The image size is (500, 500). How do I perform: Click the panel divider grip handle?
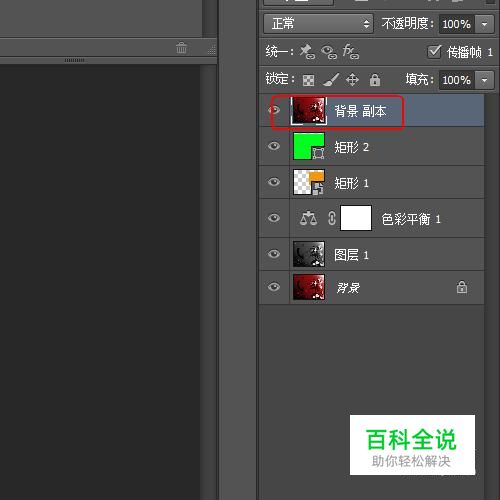coord(74,60)
